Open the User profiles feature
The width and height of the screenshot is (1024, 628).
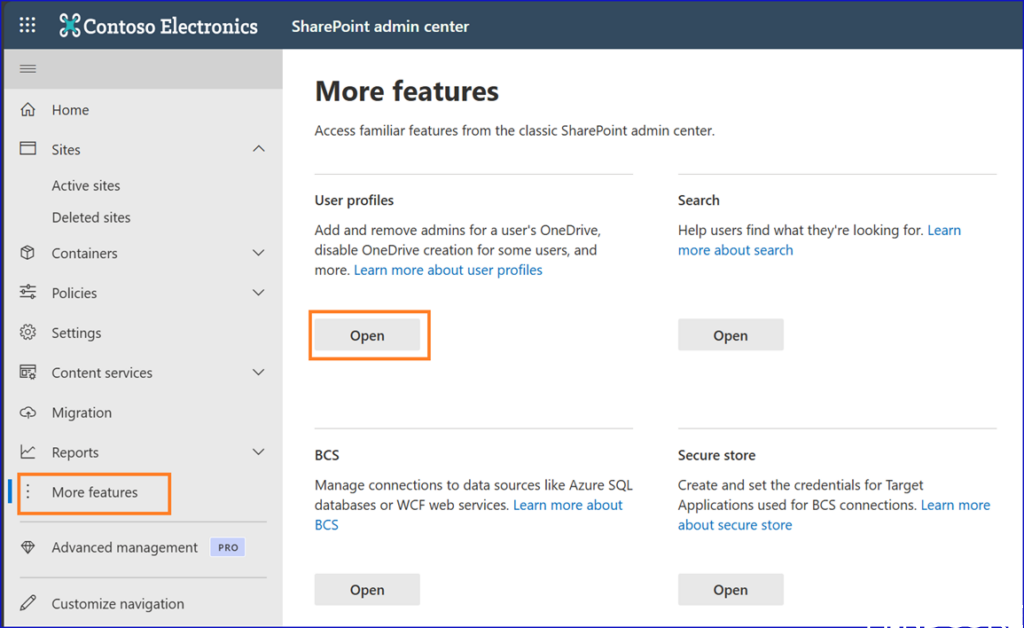tap(367, 336)
